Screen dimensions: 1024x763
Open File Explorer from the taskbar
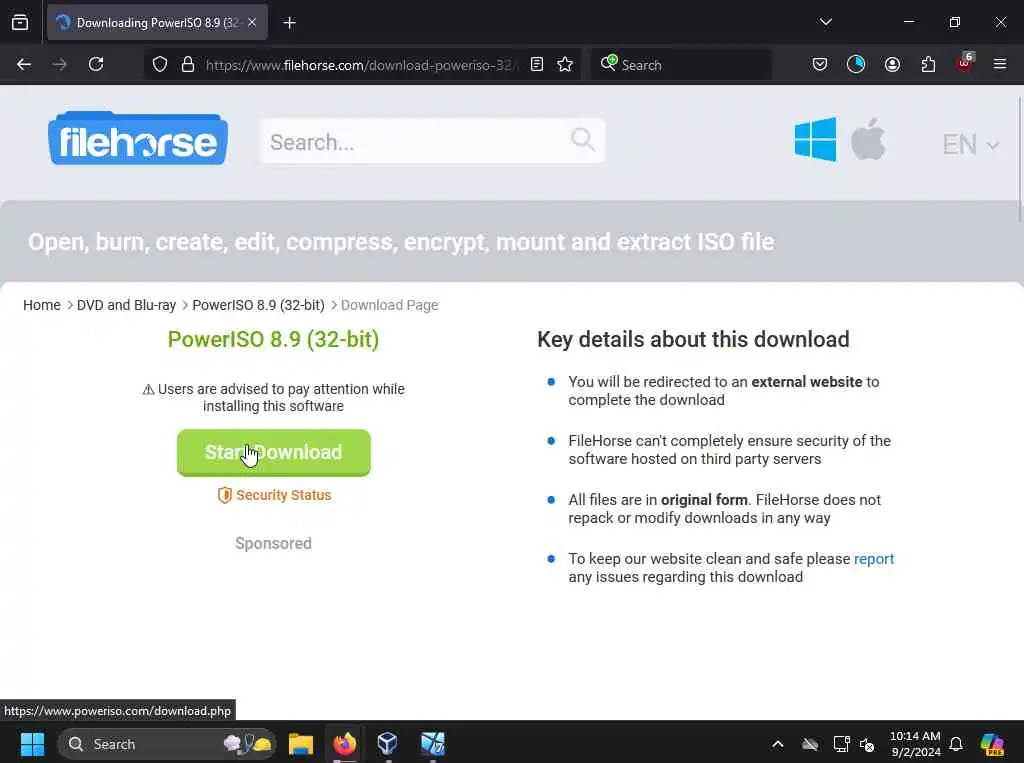point(301,744)
